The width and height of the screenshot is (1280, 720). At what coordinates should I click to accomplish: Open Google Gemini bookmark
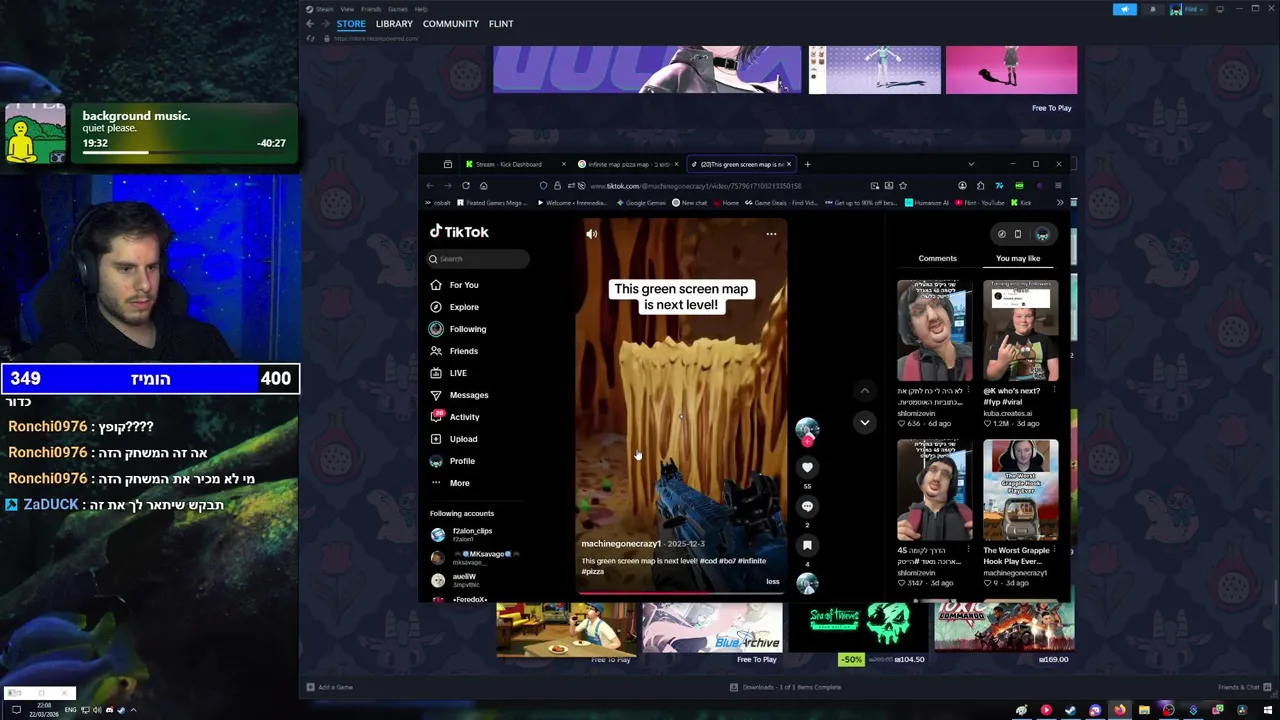[641, 203]
